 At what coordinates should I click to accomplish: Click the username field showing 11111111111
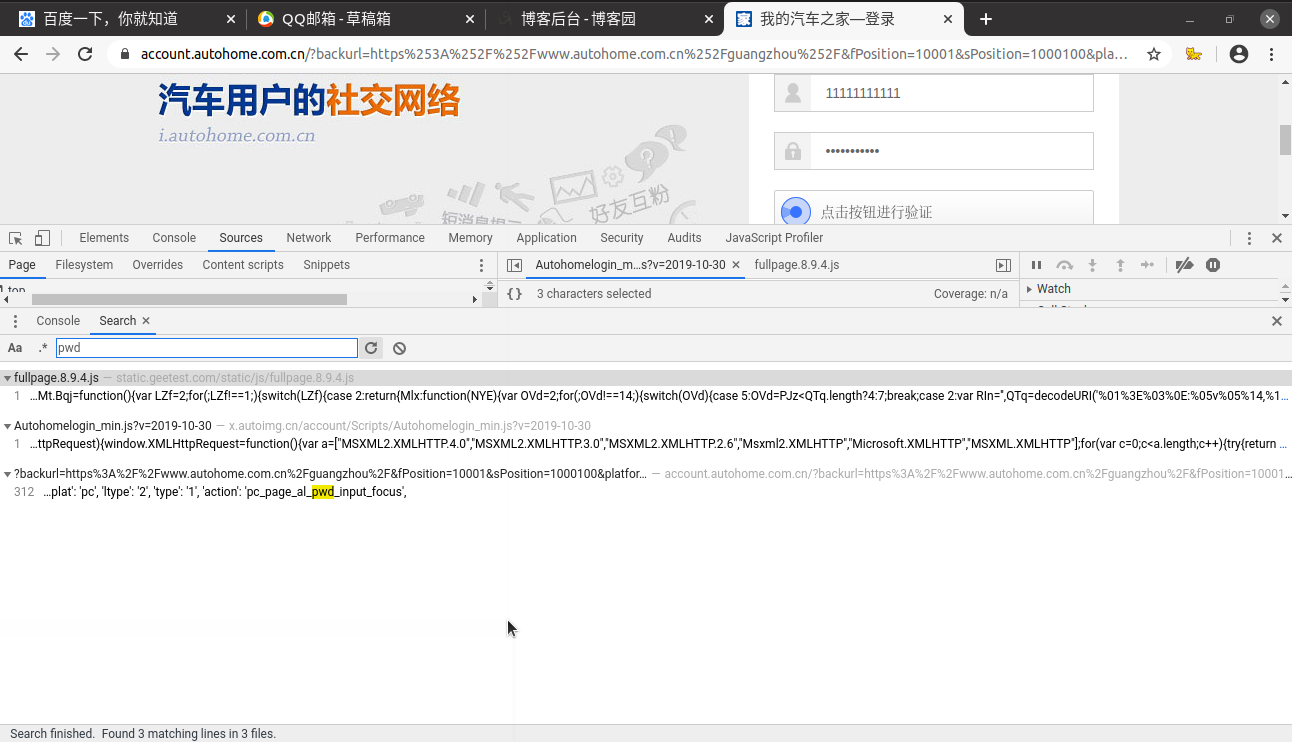pyautogui.click(x=933, y=93)
